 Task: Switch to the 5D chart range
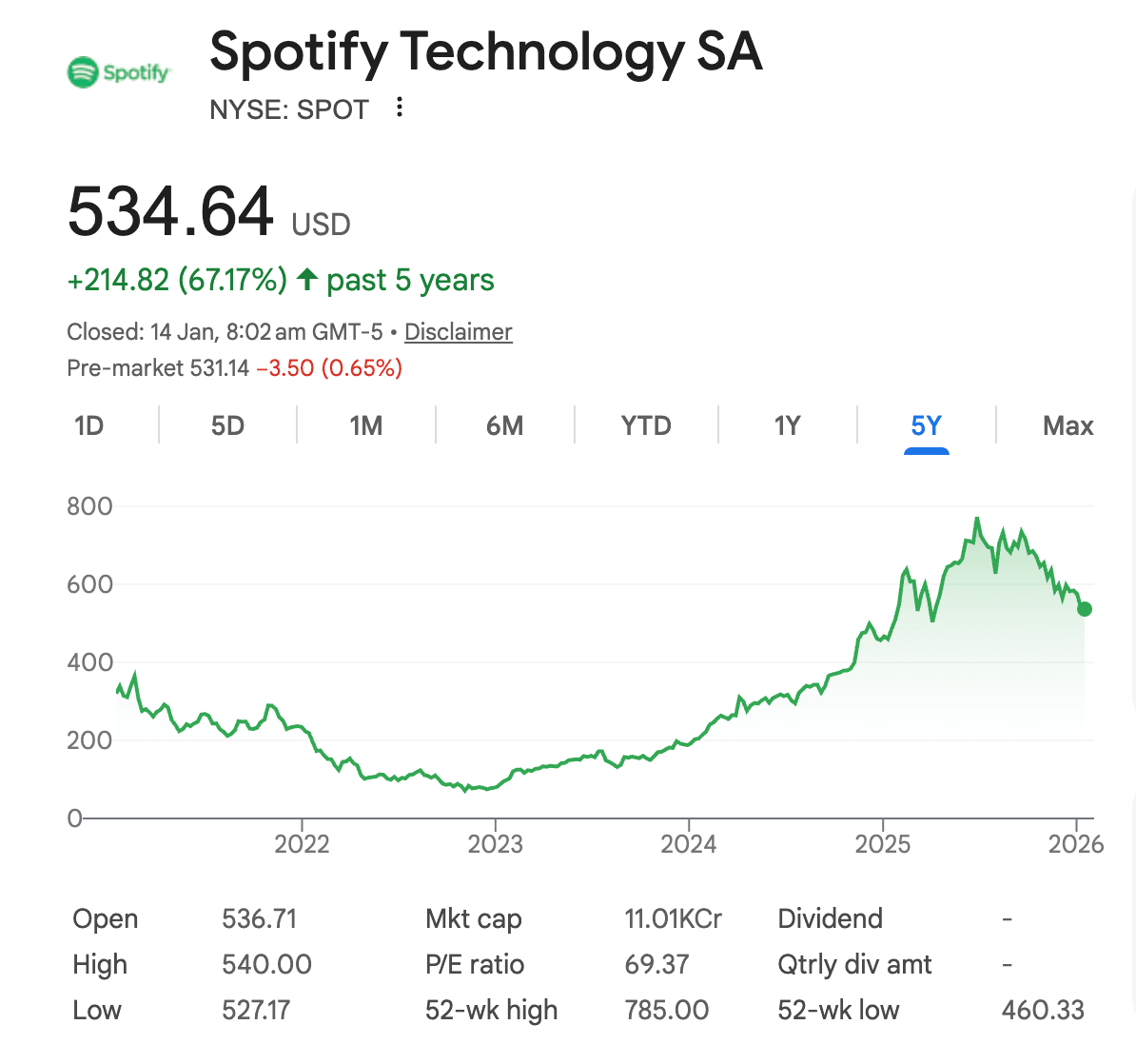pos(227,425)
